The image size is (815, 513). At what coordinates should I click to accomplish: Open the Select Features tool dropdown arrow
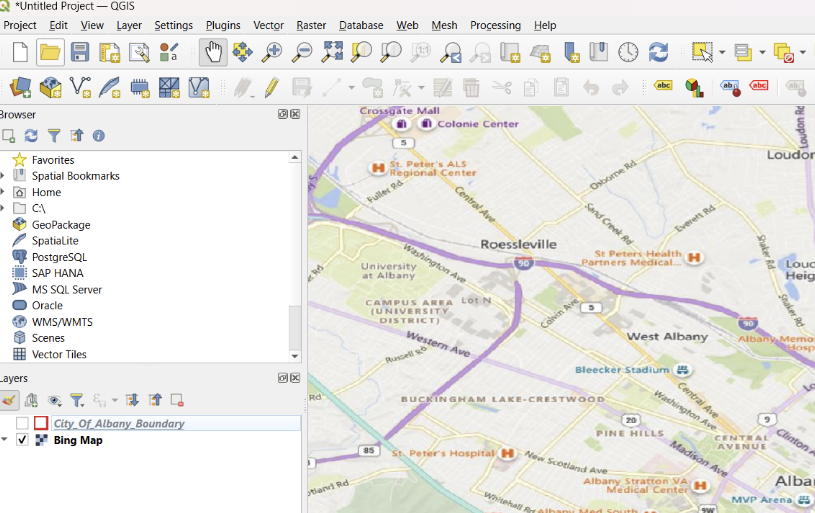point(721,52)
